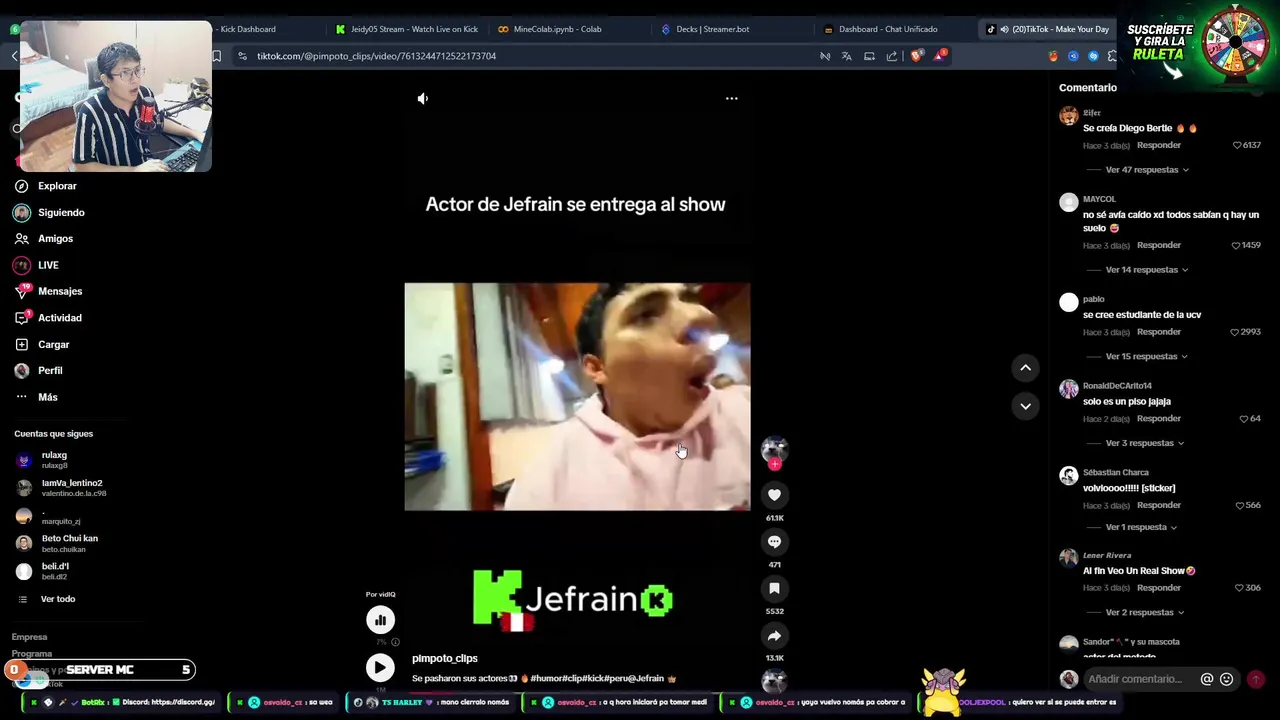The image size is (1280, 720).
Task: Reply to the Lifer comment with Responder
Action: click(x=1159, y=145)
